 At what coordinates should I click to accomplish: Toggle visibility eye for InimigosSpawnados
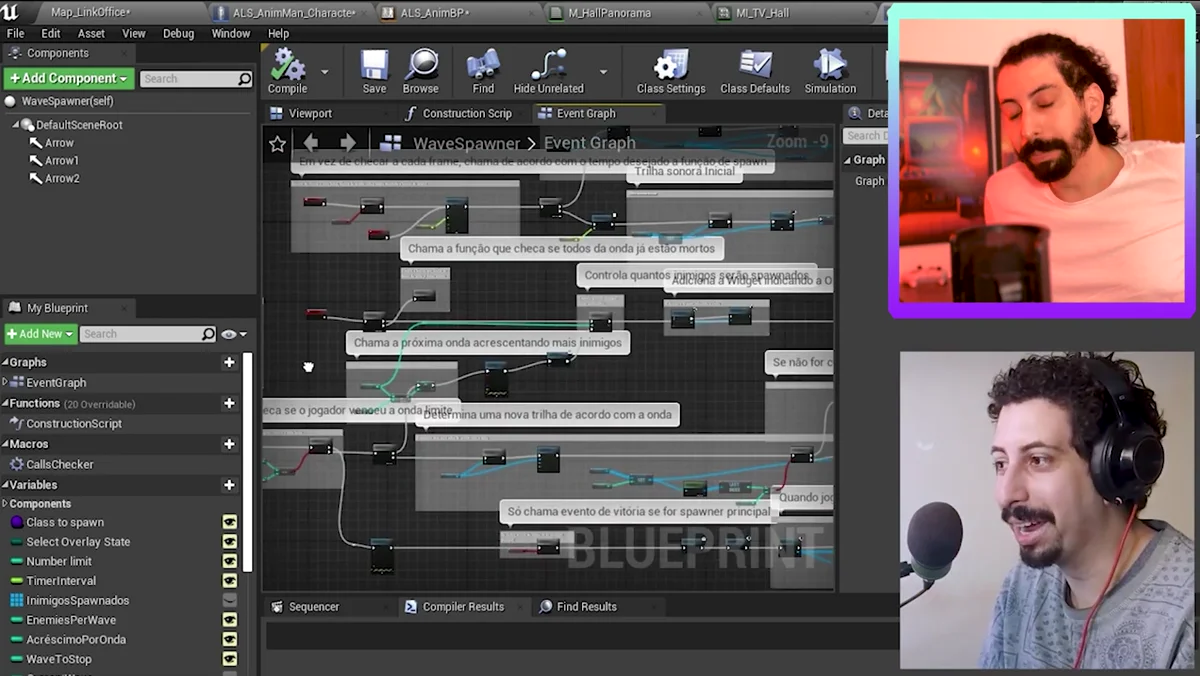coord(229,600)
